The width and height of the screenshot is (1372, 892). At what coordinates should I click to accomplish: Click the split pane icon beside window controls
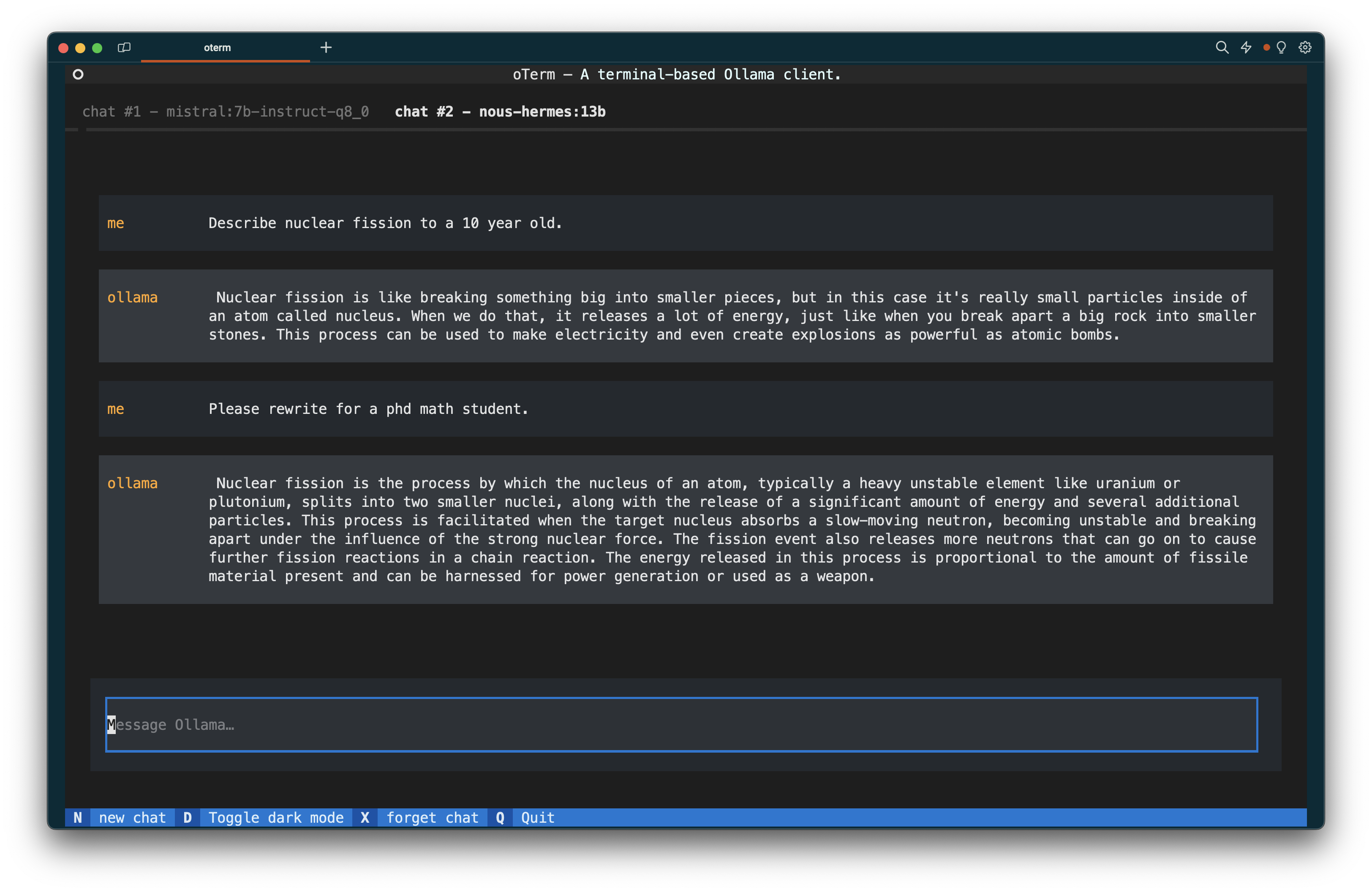(124, 47)
